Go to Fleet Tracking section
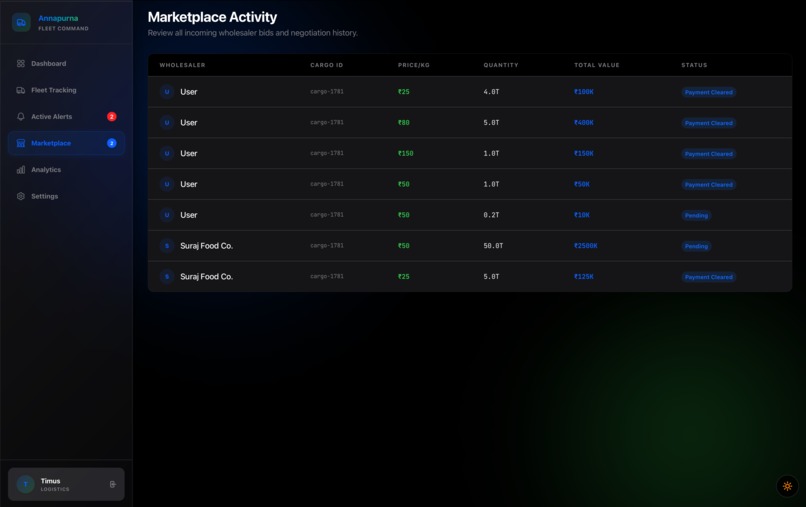Screen dimensions: 806x507 66,90
